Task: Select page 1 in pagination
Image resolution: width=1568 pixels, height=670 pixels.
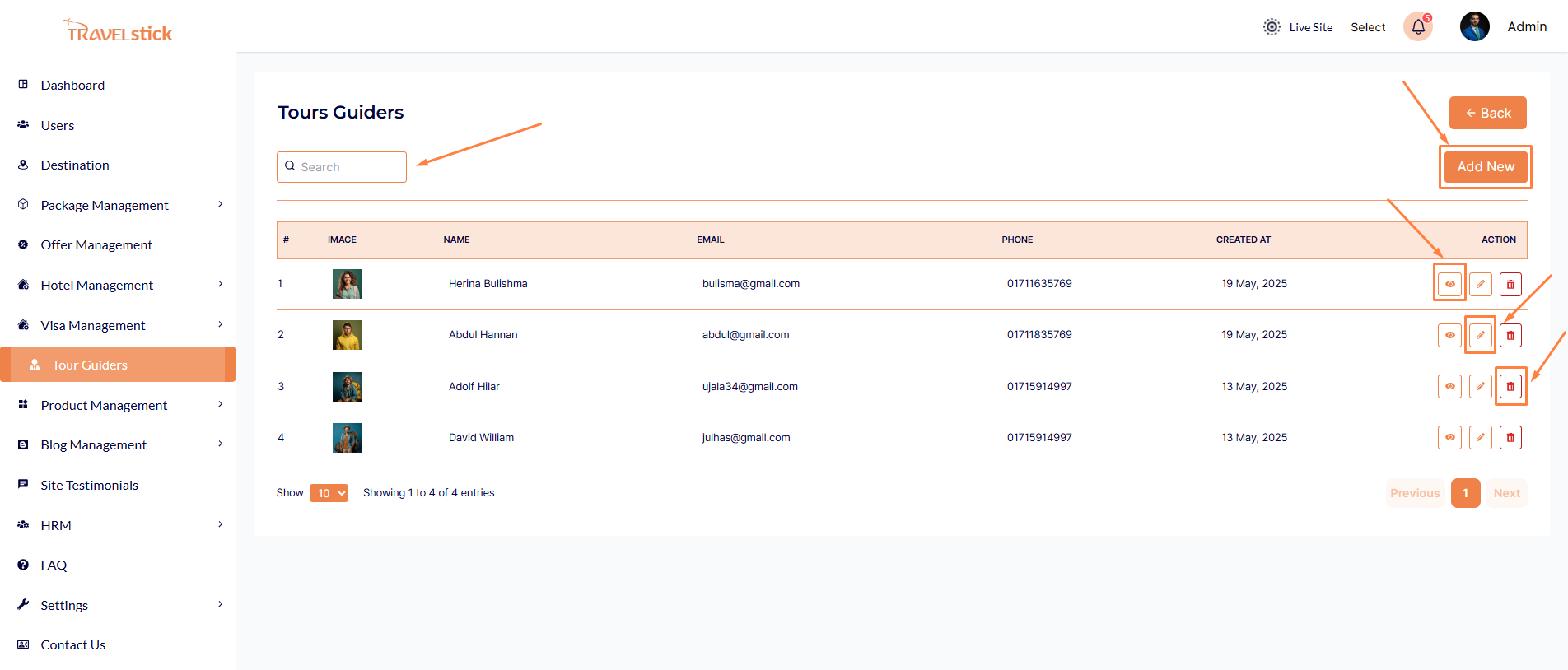Action: click(x=1465, y=493)
